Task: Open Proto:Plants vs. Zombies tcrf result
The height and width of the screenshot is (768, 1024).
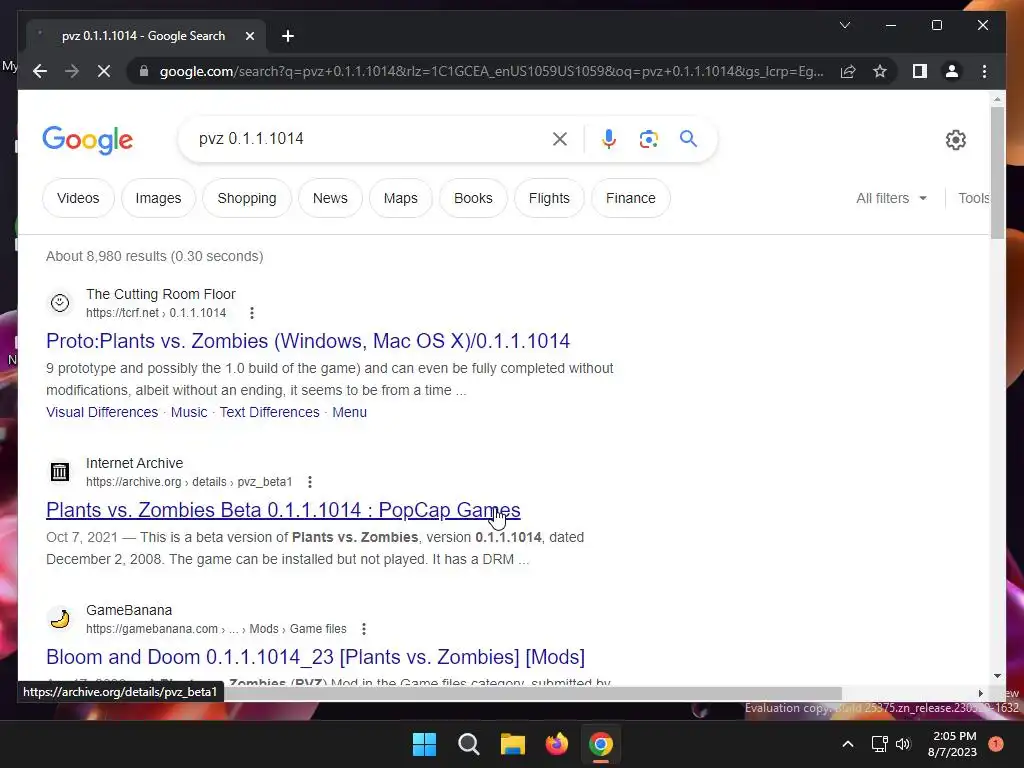Action: click(x=308, y=341)
